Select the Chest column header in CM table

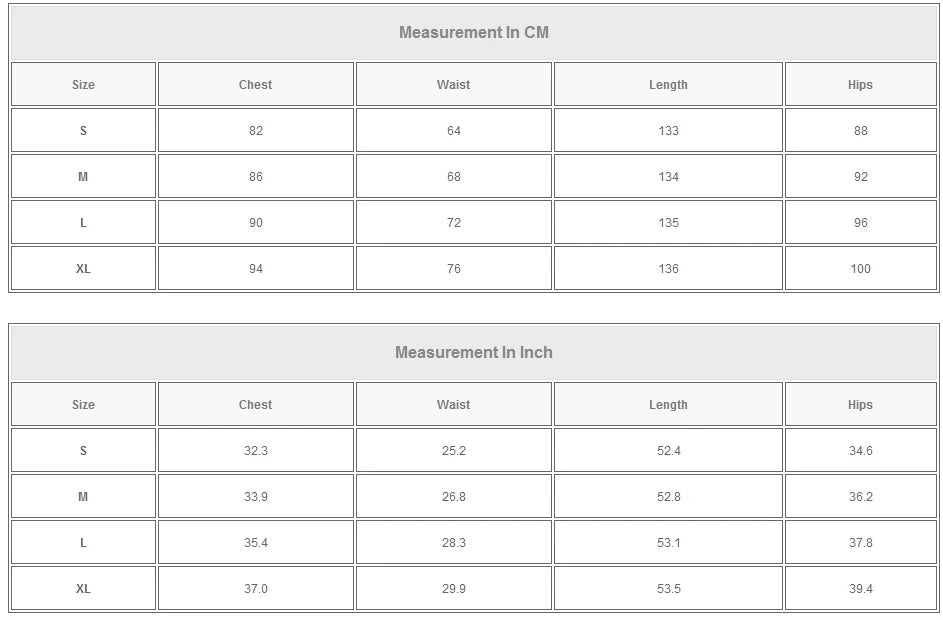pos(256,85)
